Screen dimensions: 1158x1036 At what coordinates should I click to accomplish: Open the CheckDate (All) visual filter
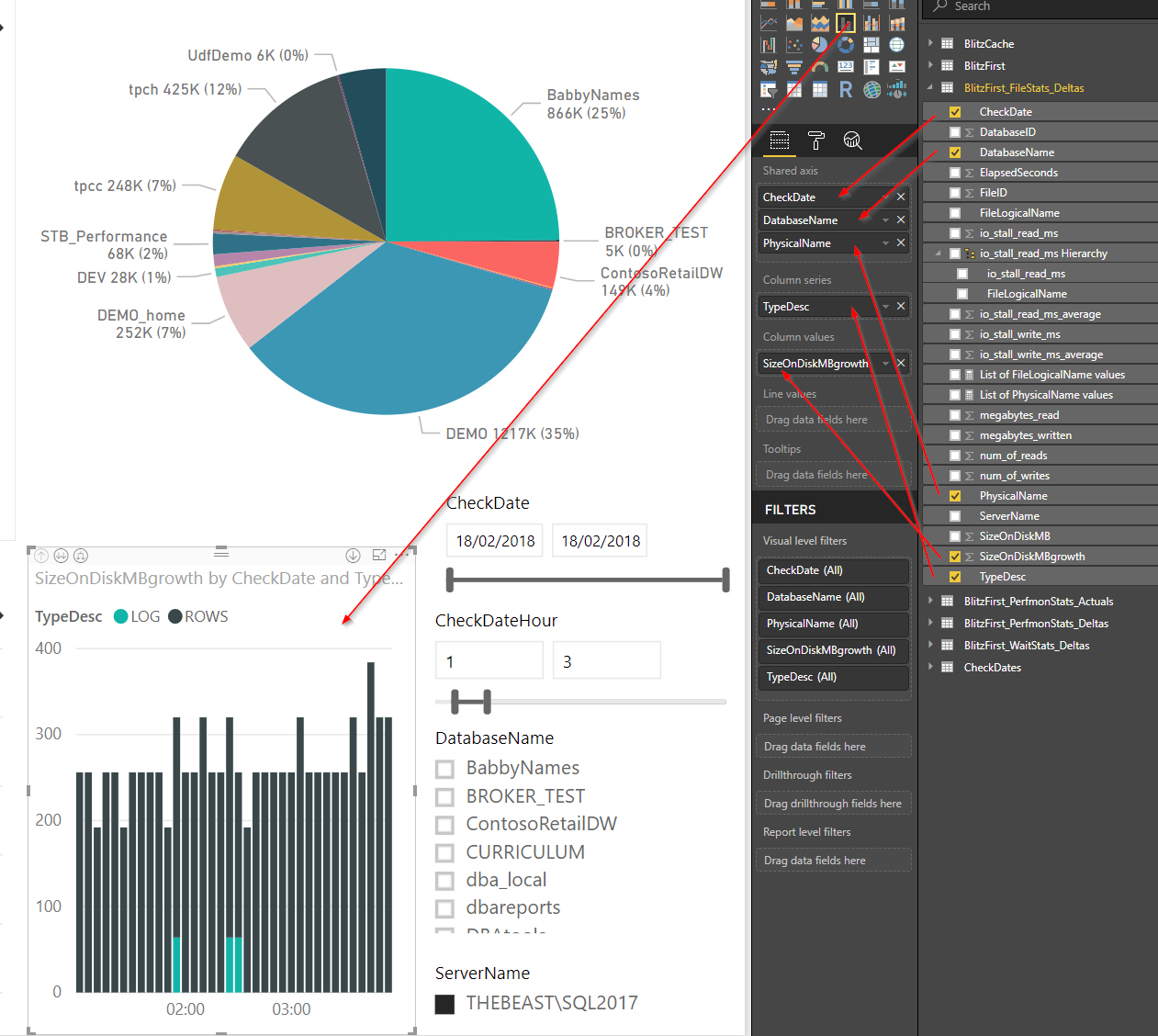point(834,570)
